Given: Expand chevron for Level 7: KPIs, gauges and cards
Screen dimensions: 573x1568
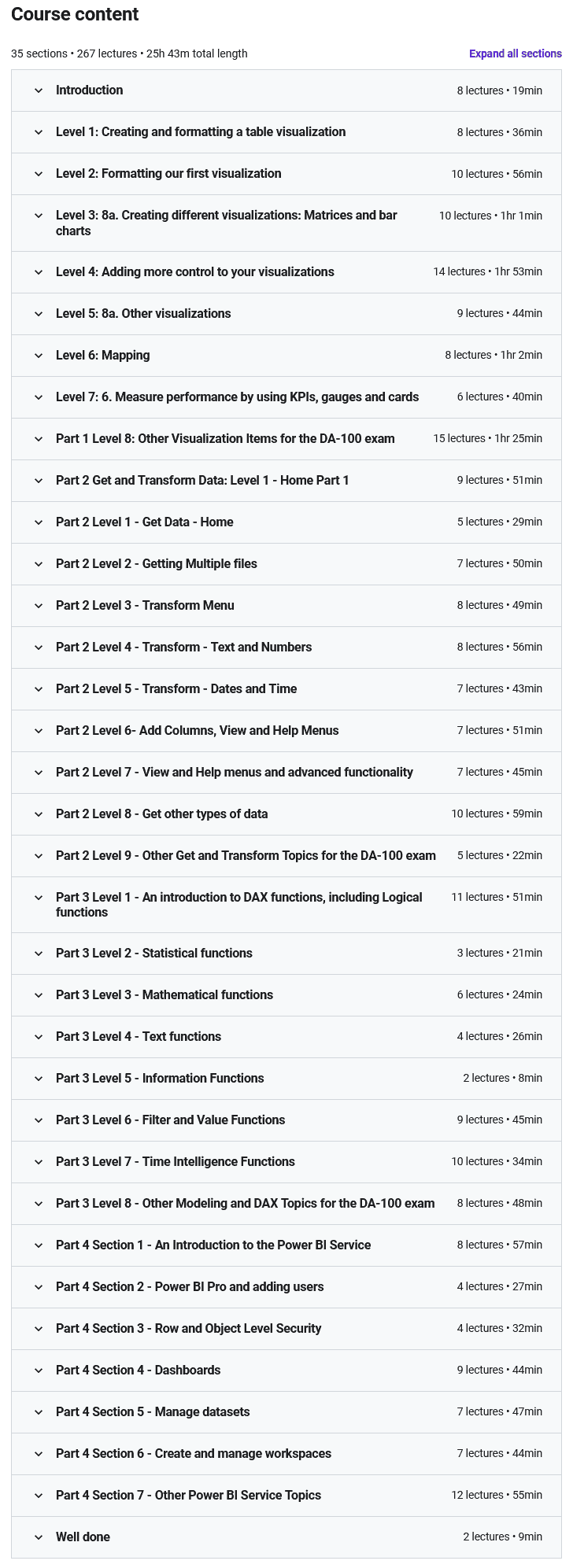Looking at the screenshot, I should [x=39, y=397].
